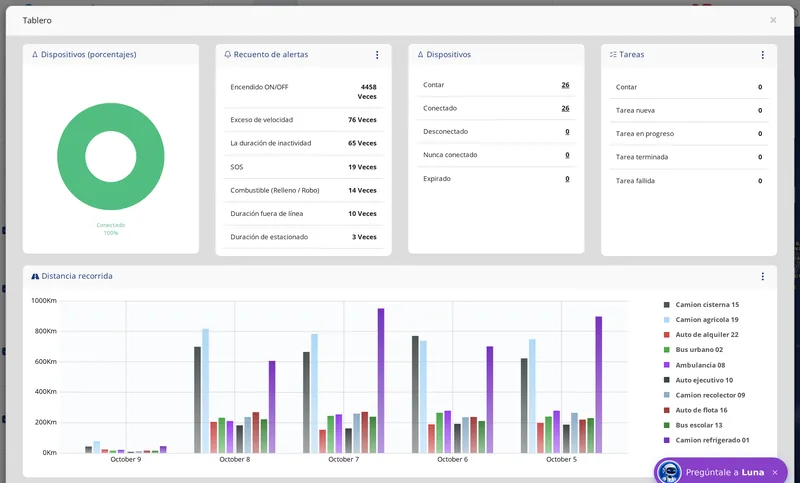The width and height of the screenshot is (800, 483).
Task: Click the tasks icon beside Tareas
Action: (613, 55)
